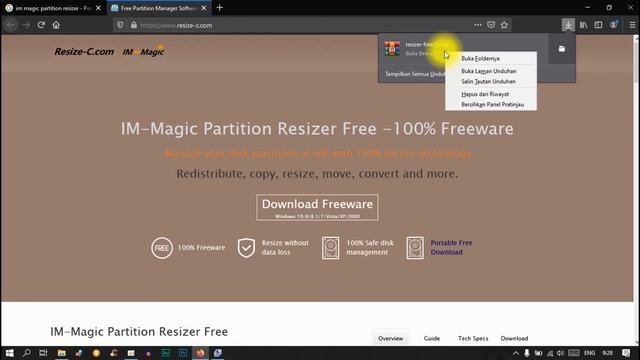
Task: Open the page actions three-dot menu
Action: click(x=478, y=25)
